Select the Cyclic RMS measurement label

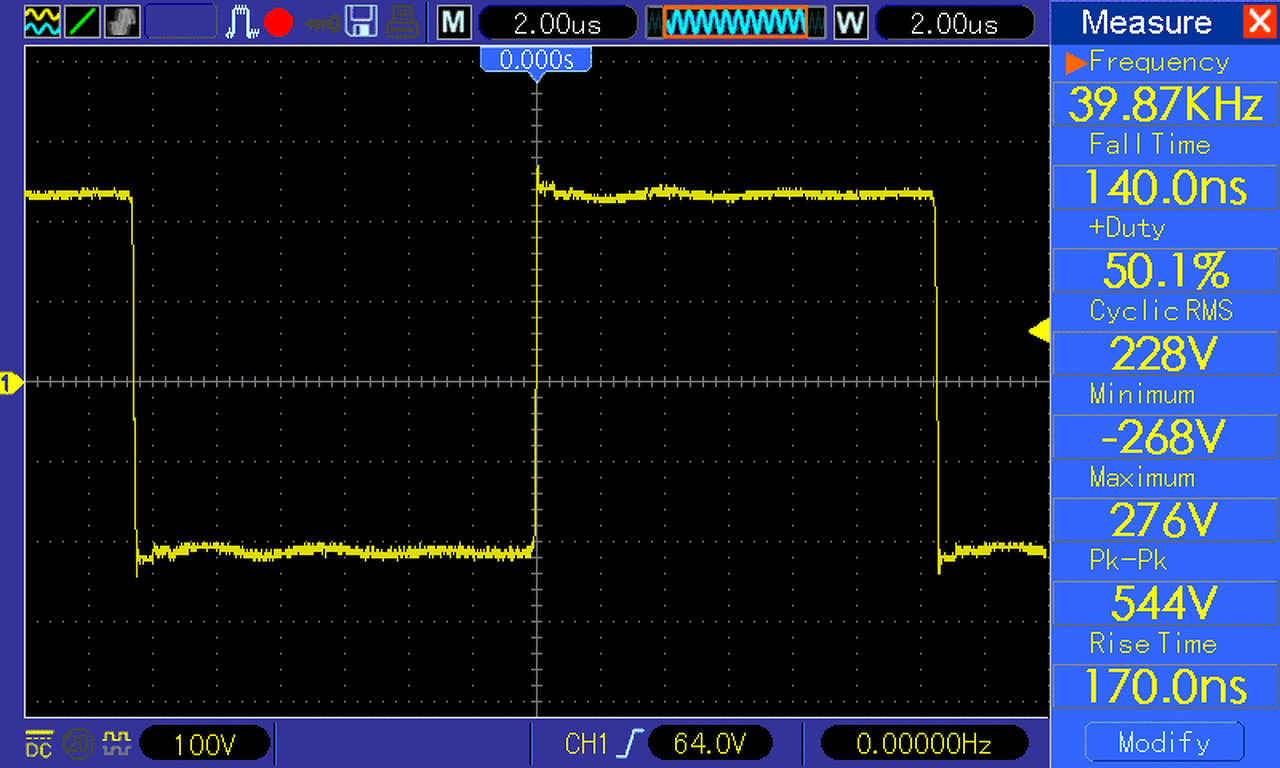click(1161, 311)
